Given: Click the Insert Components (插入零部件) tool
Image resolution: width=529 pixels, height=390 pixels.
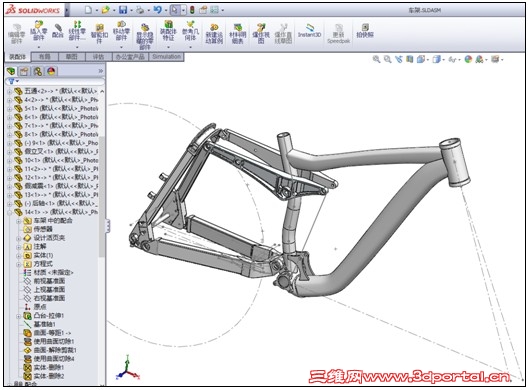Looking at the screenshot, I should pos(38,31).
